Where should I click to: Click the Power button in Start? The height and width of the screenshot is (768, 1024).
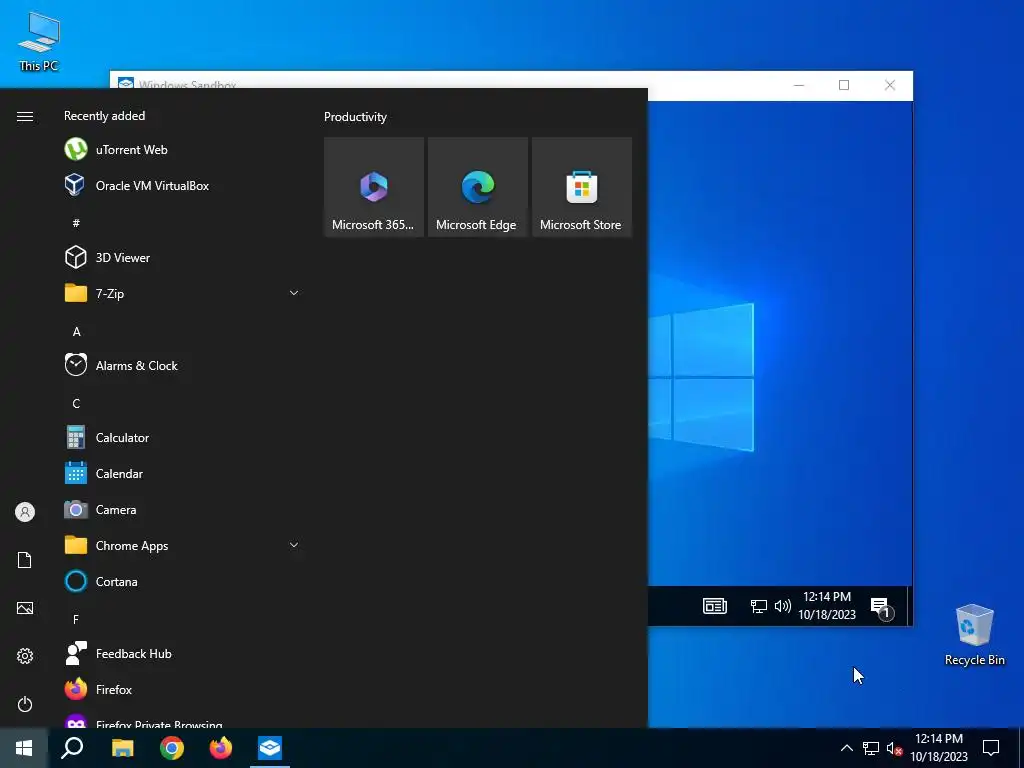pos(25,704)
